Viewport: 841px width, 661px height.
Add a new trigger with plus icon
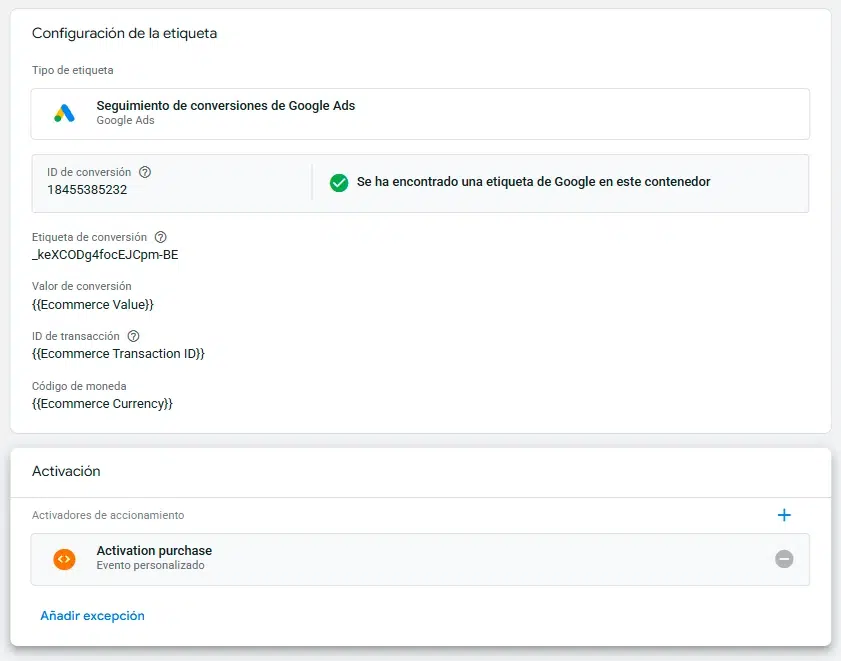(784, 515)
